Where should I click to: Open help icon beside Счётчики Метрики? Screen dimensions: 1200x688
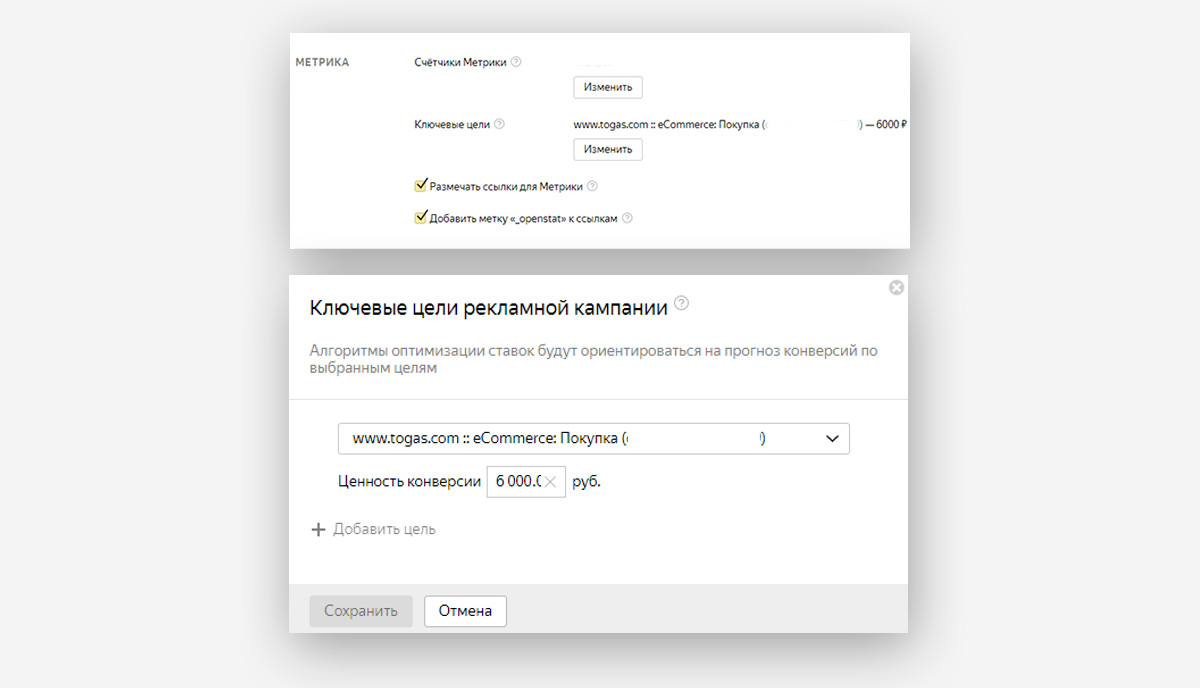click(x=516, y=62)
